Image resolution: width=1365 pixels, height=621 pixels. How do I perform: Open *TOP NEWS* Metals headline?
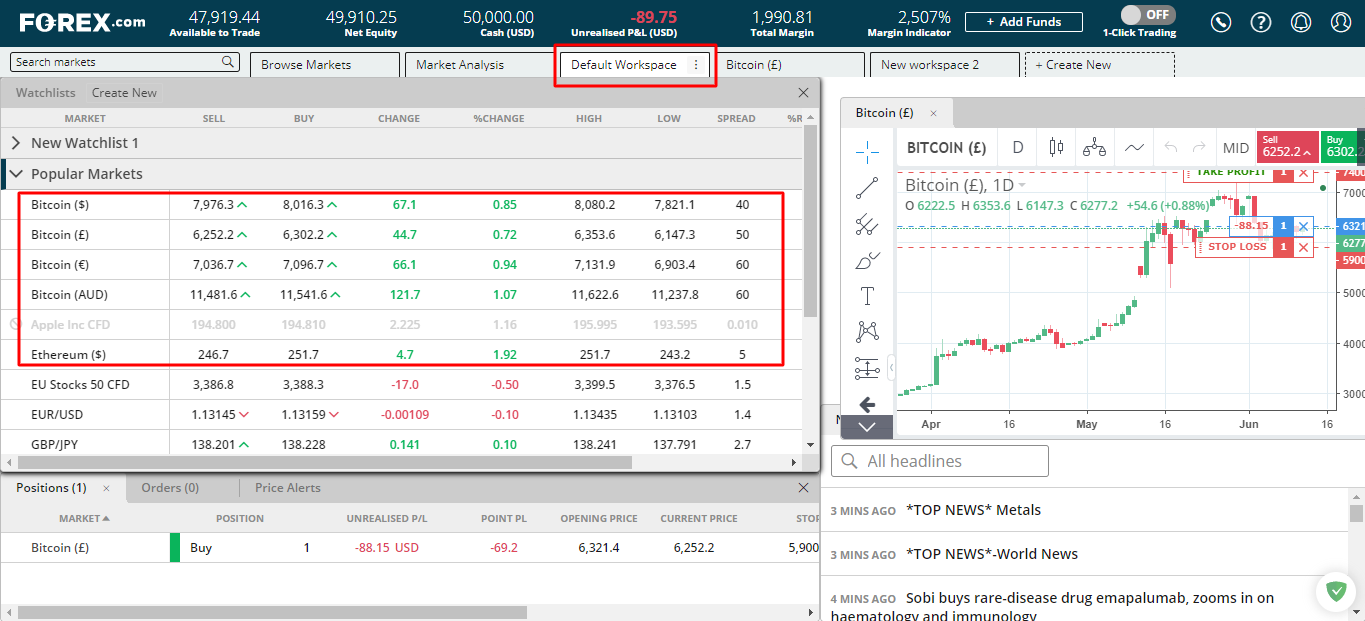click(973, 510)
